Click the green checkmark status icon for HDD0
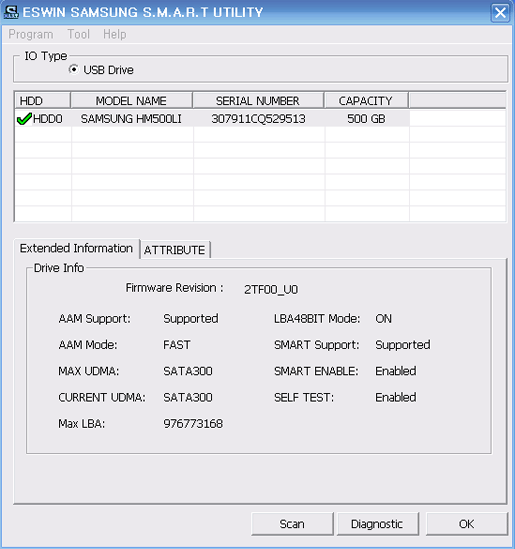This screenshot has height=549, width=515. (24, 119)
